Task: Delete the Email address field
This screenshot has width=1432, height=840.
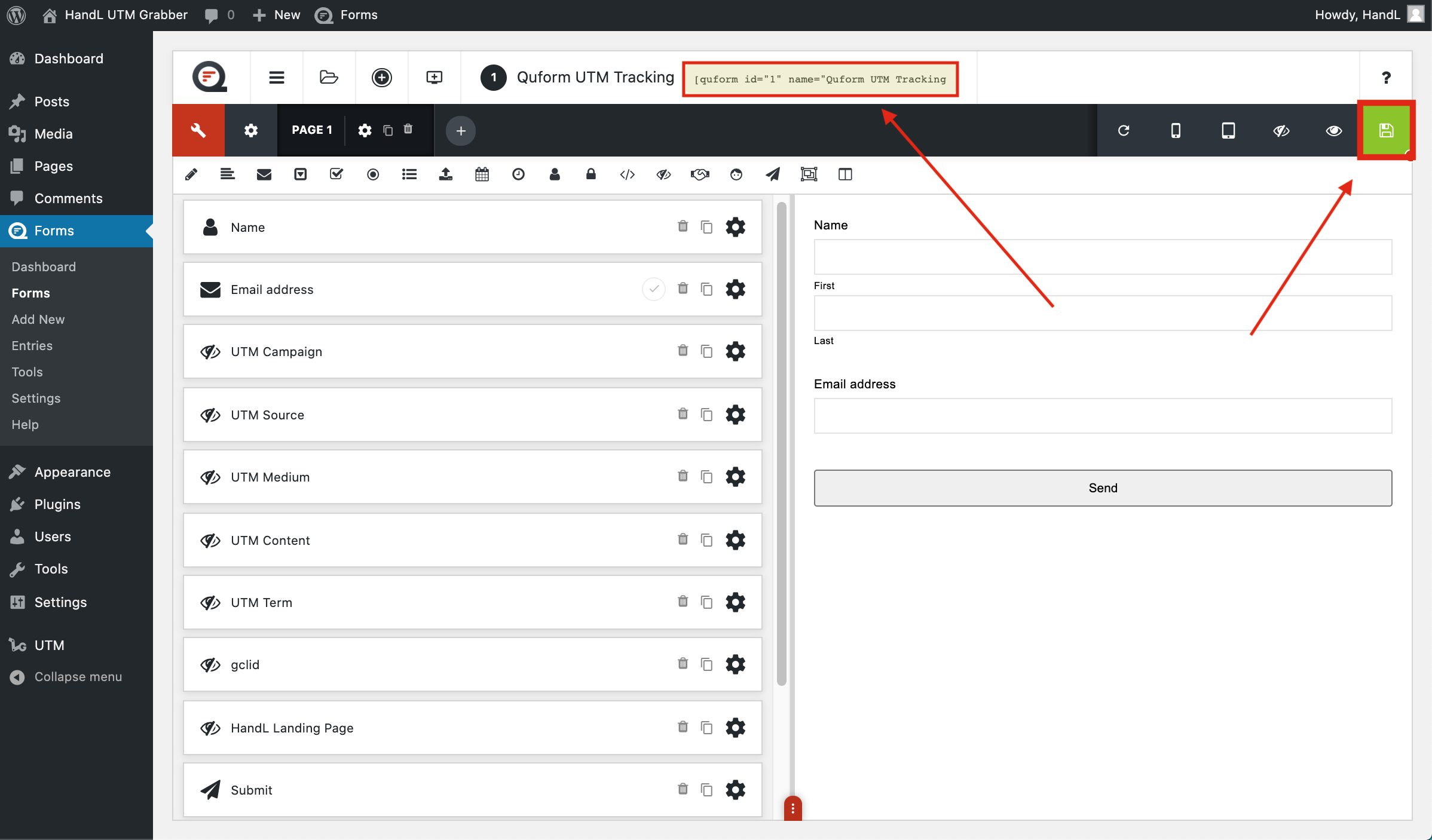Action: [x=683, y=288]
